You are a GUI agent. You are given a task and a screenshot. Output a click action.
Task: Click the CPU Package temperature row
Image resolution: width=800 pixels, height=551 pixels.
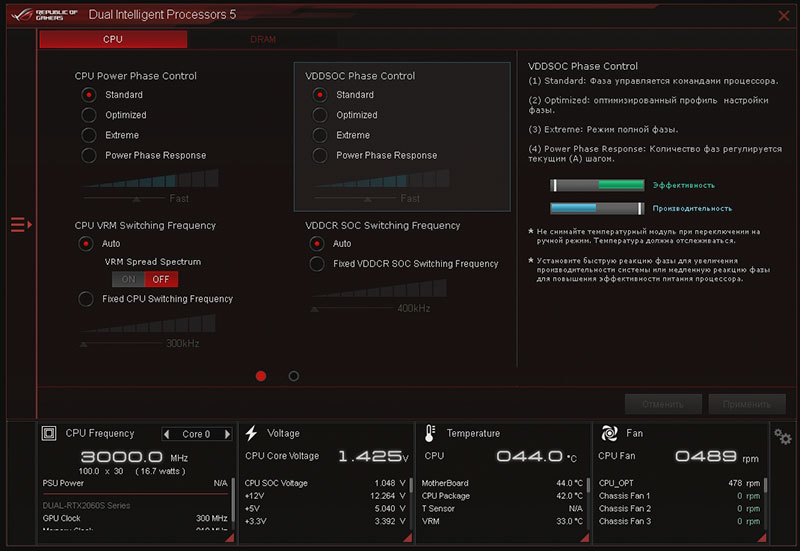tap(502, 496)
